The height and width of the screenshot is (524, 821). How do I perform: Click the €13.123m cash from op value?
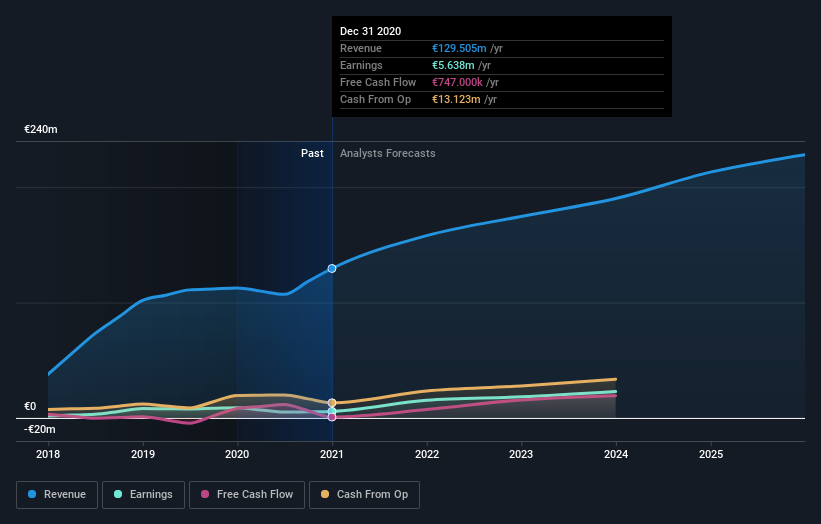pos(456,99)
